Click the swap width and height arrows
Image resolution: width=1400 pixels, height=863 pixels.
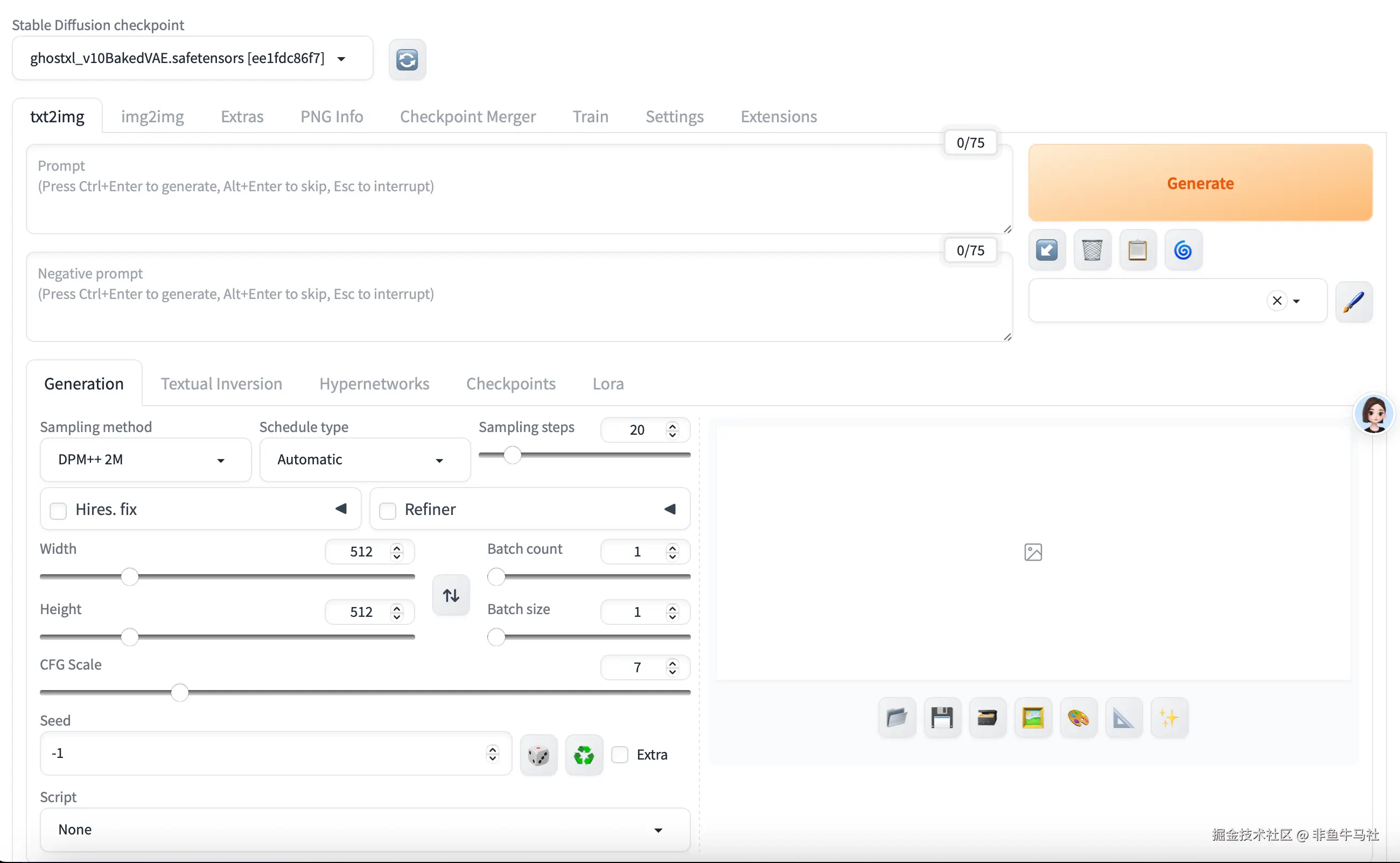451,595
